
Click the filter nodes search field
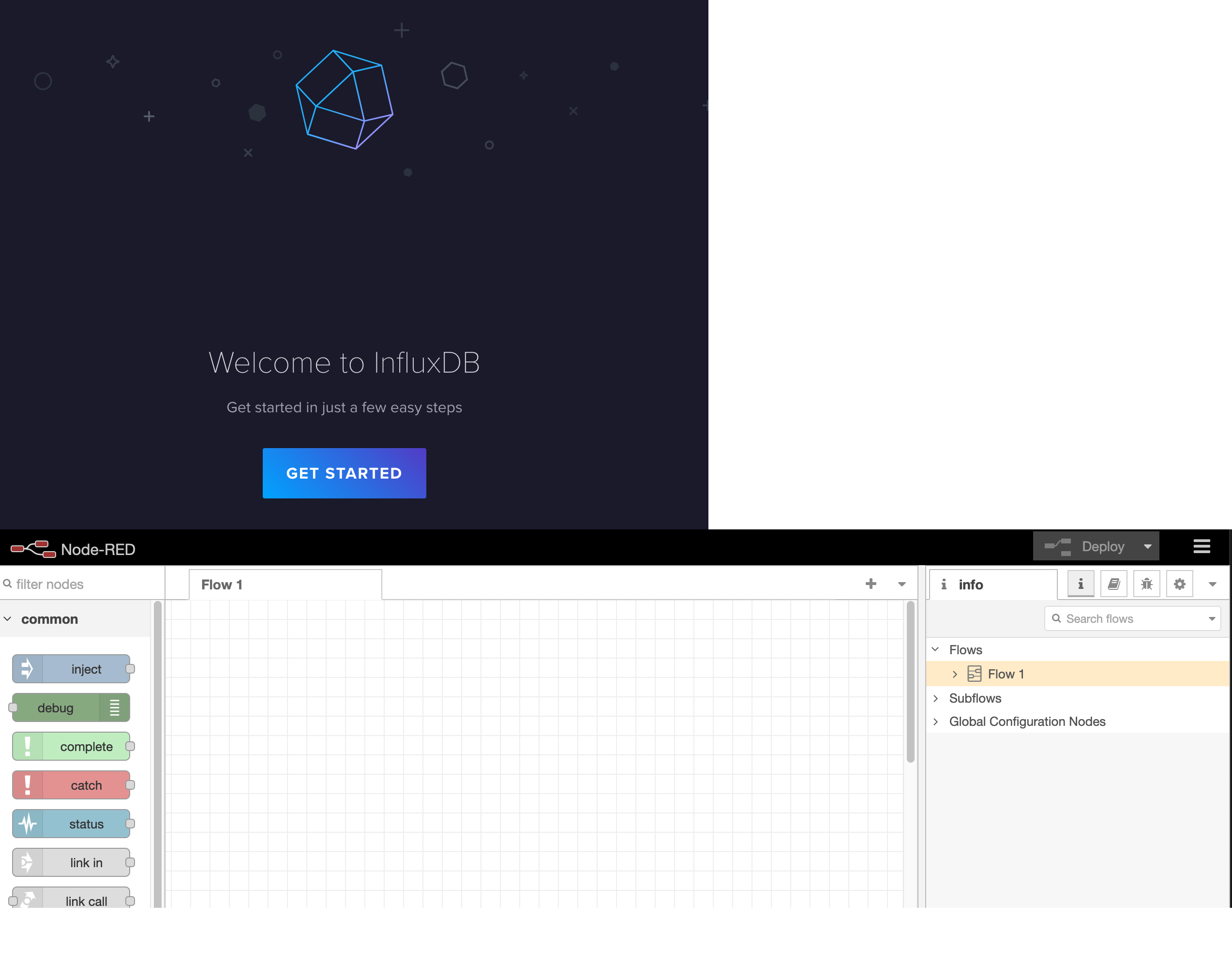tap(82, 584)
